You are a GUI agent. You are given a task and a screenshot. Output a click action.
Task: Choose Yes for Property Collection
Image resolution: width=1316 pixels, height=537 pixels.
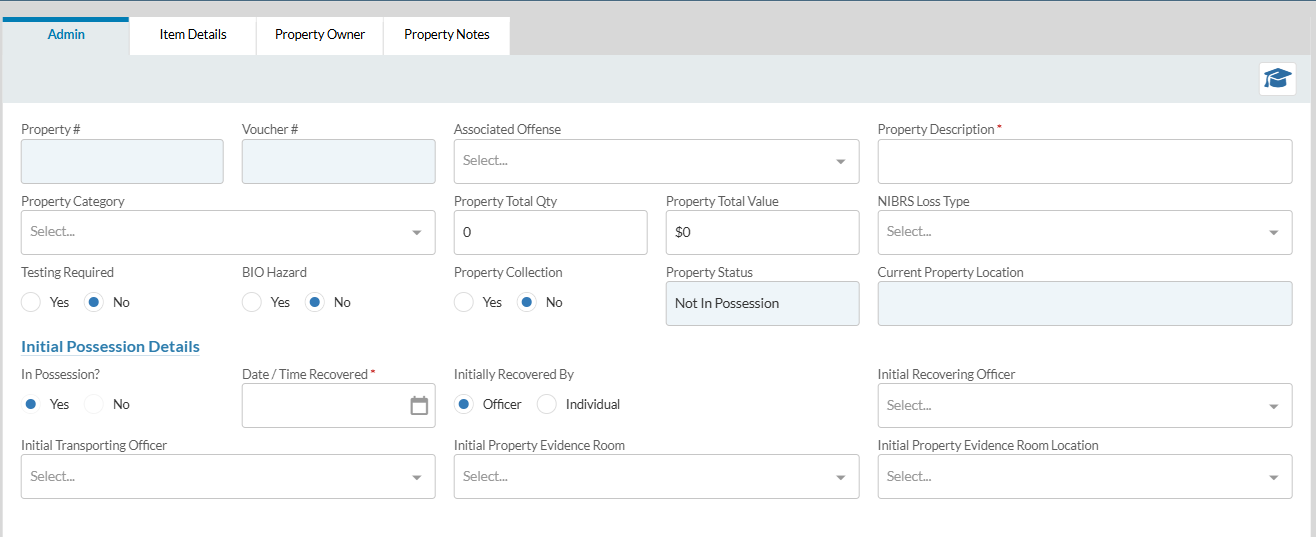pyautogui.click(x=464, y=302)
